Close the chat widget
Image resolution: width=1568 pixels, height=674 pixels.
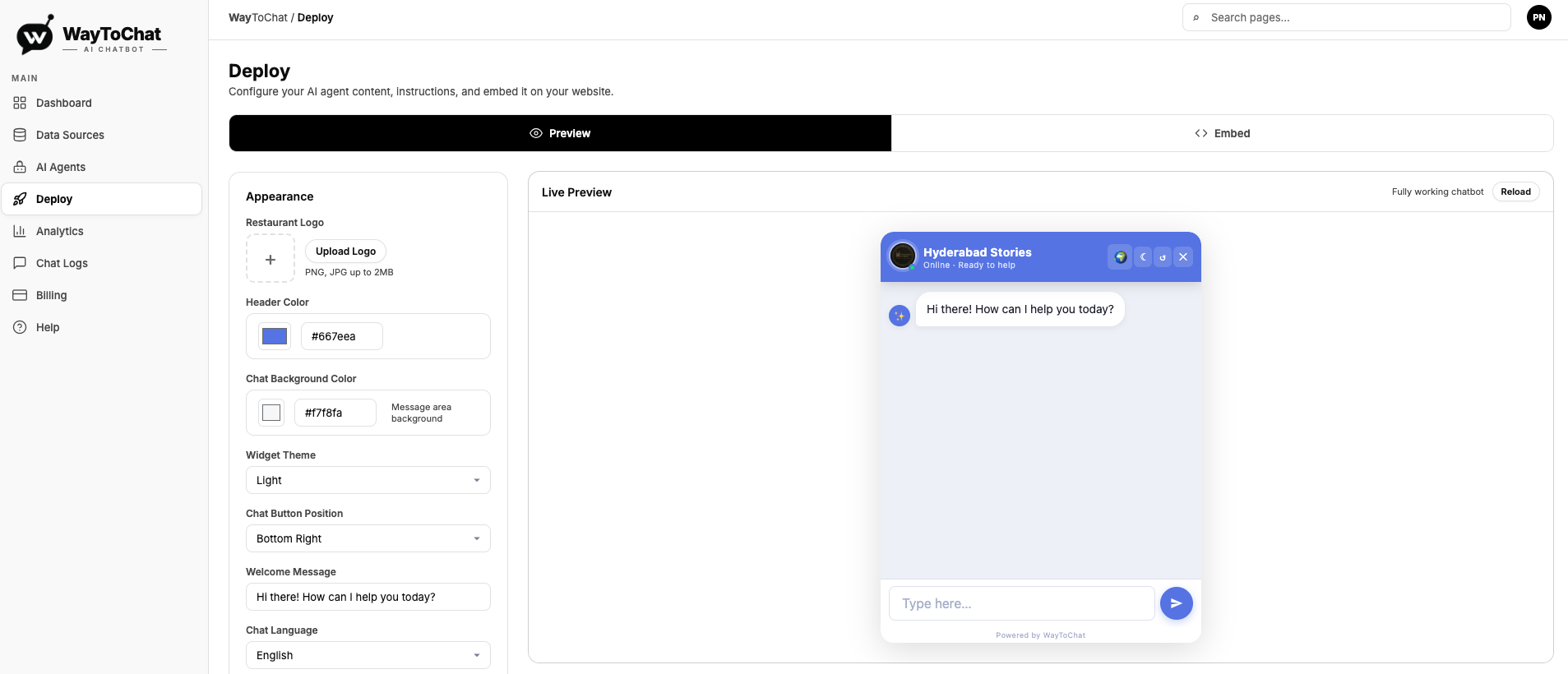coord(1183,257)
